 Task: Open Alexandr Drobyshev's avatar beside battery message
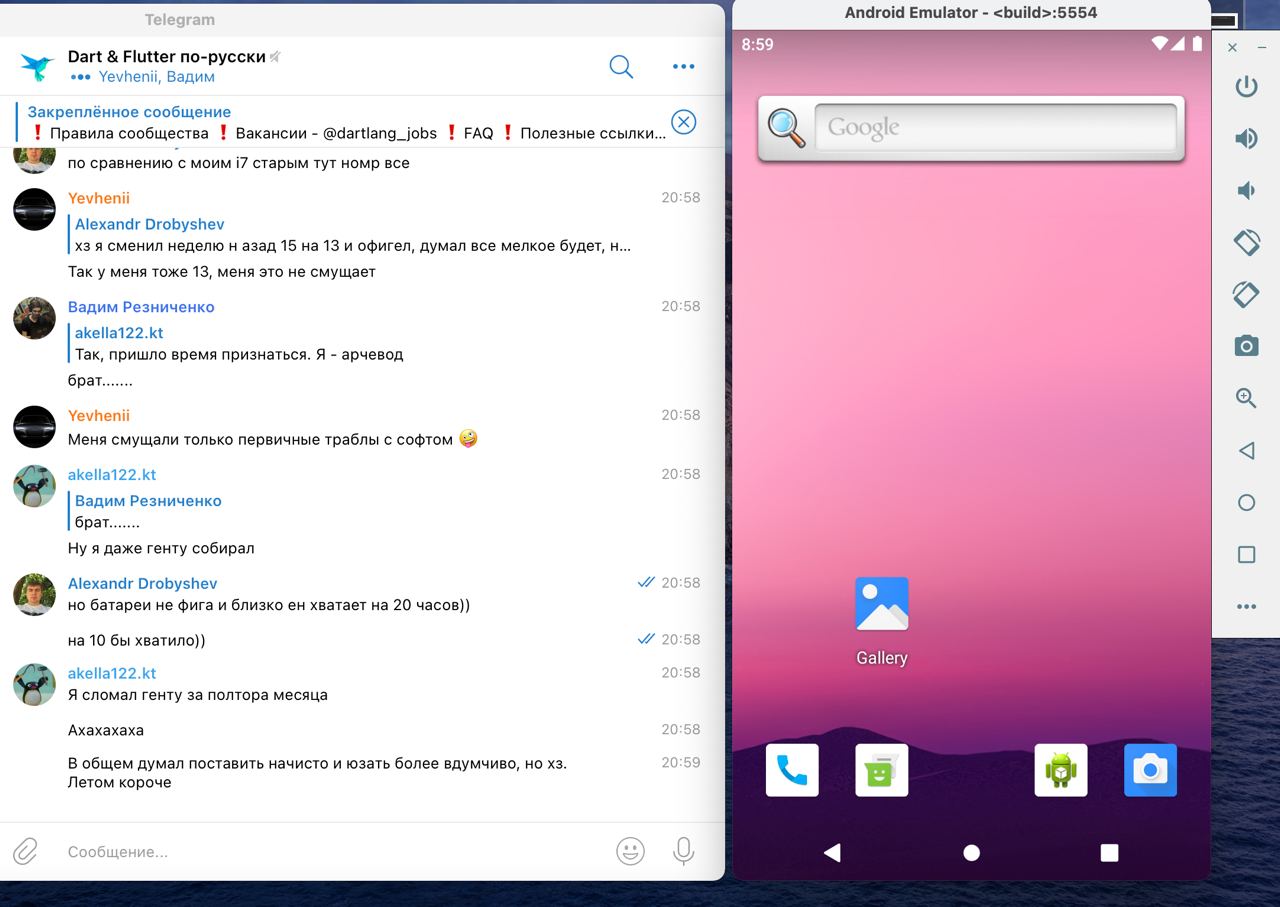click(34, 594)
